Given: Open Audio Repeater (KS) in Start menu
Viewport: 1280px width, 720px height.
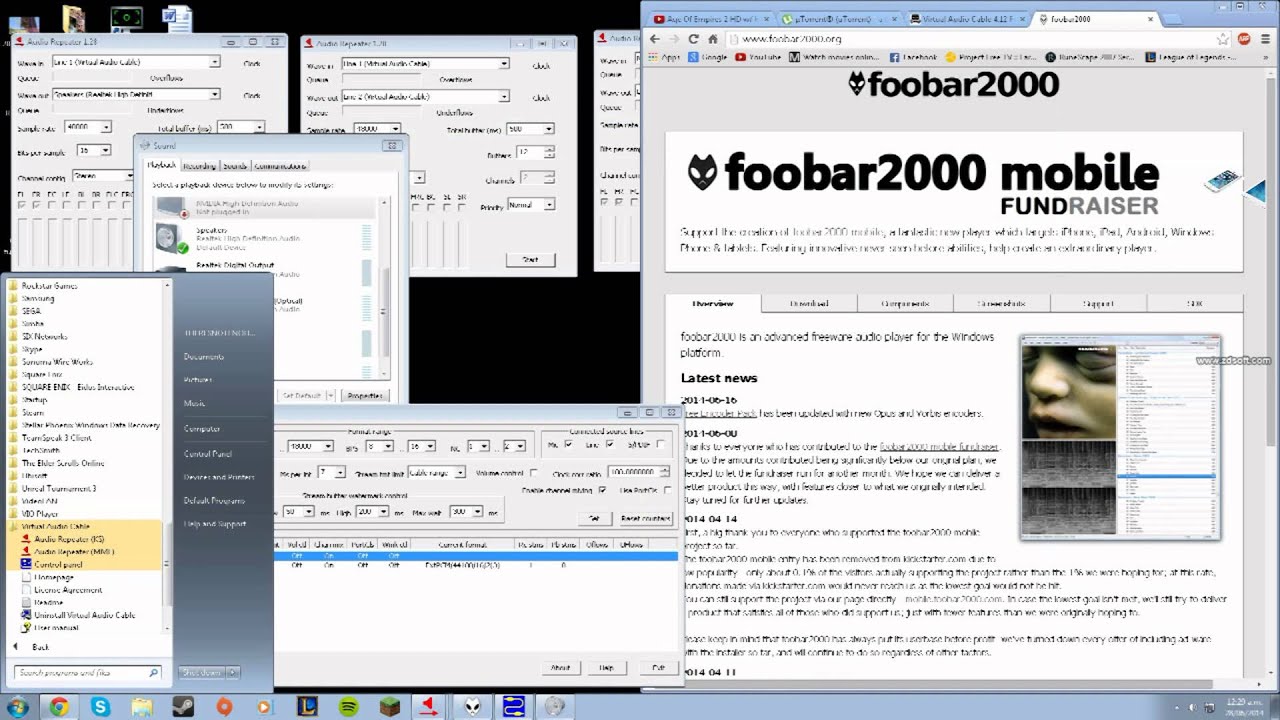Looking at the screenshot, I should [x=68, y=539].
